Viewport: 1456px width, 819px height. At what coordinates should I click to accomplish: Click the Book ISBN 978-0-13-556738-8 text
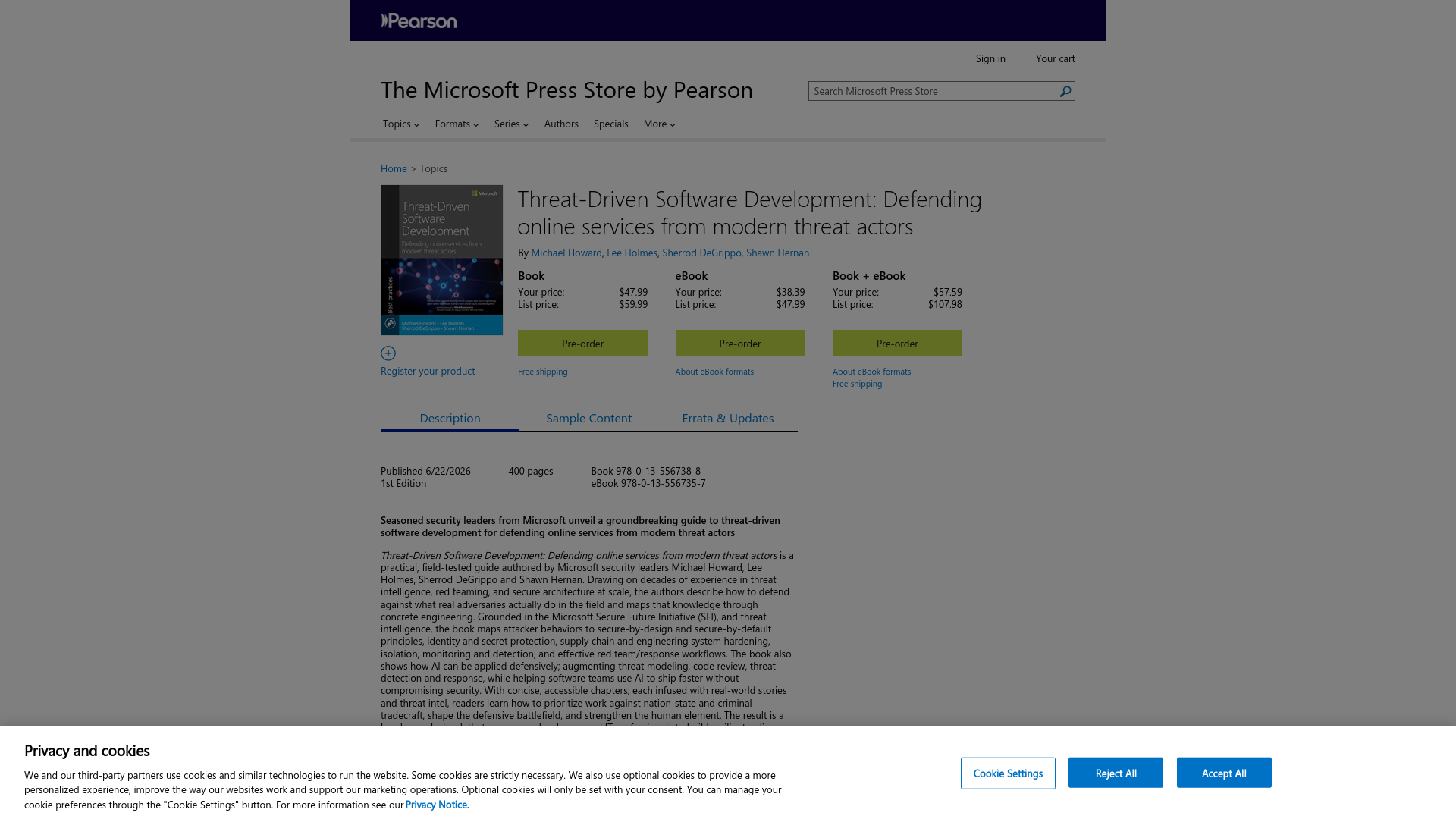point(646,471)
